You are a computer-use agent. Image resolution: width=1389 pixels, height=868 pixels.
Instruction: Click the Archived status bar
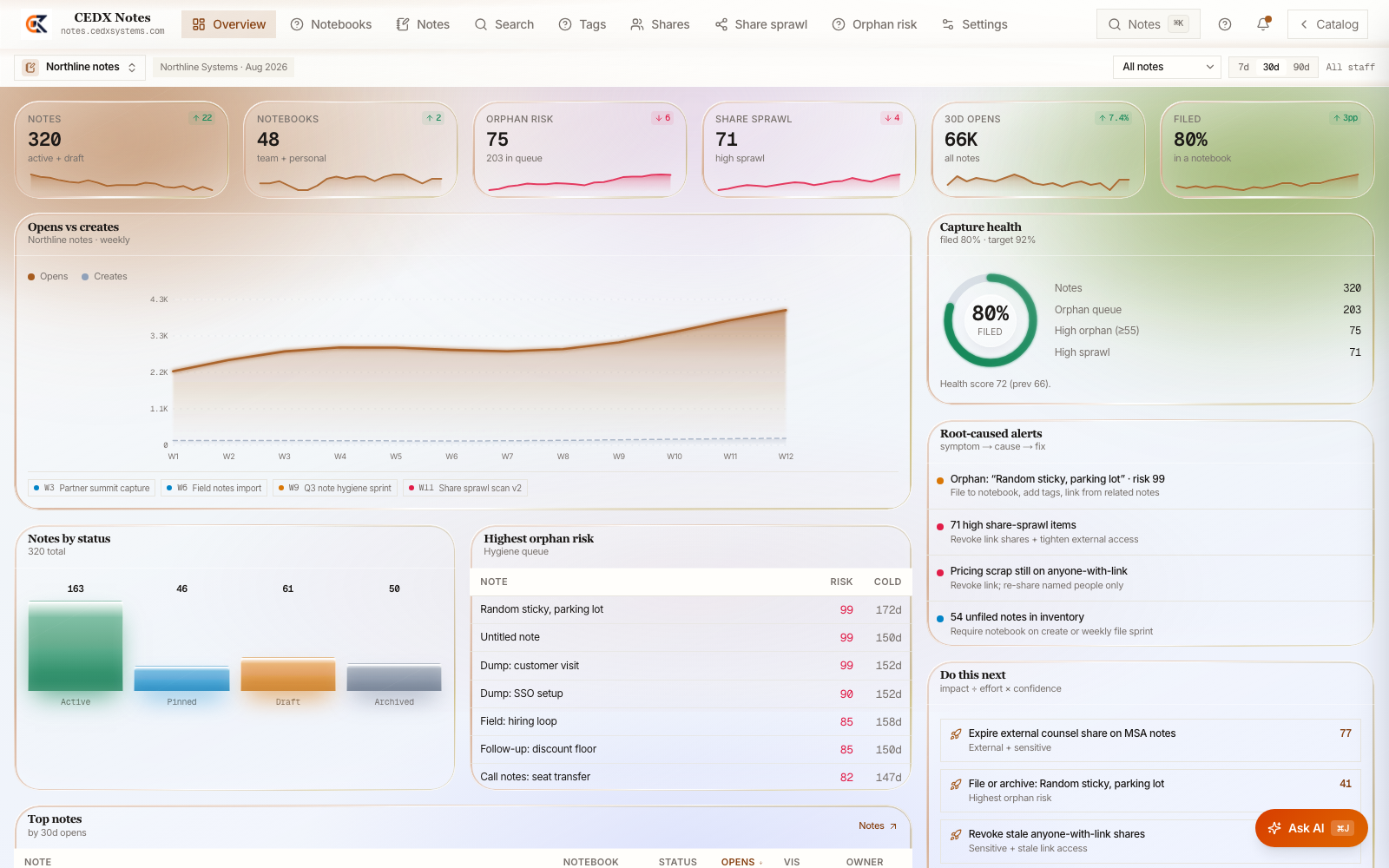coord(394,678)
